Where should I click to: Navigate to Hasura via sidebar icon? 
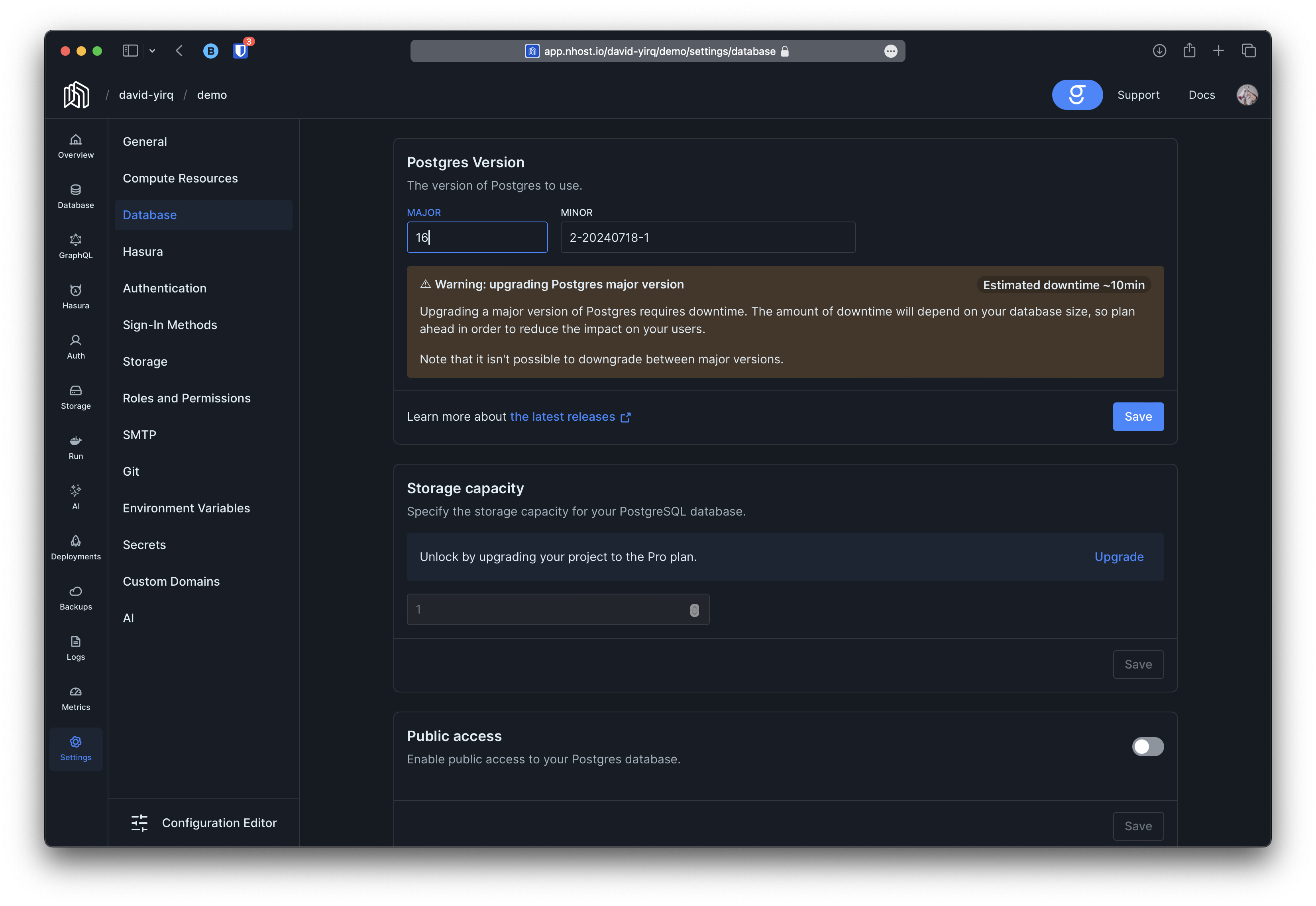(x=75, y=296)
